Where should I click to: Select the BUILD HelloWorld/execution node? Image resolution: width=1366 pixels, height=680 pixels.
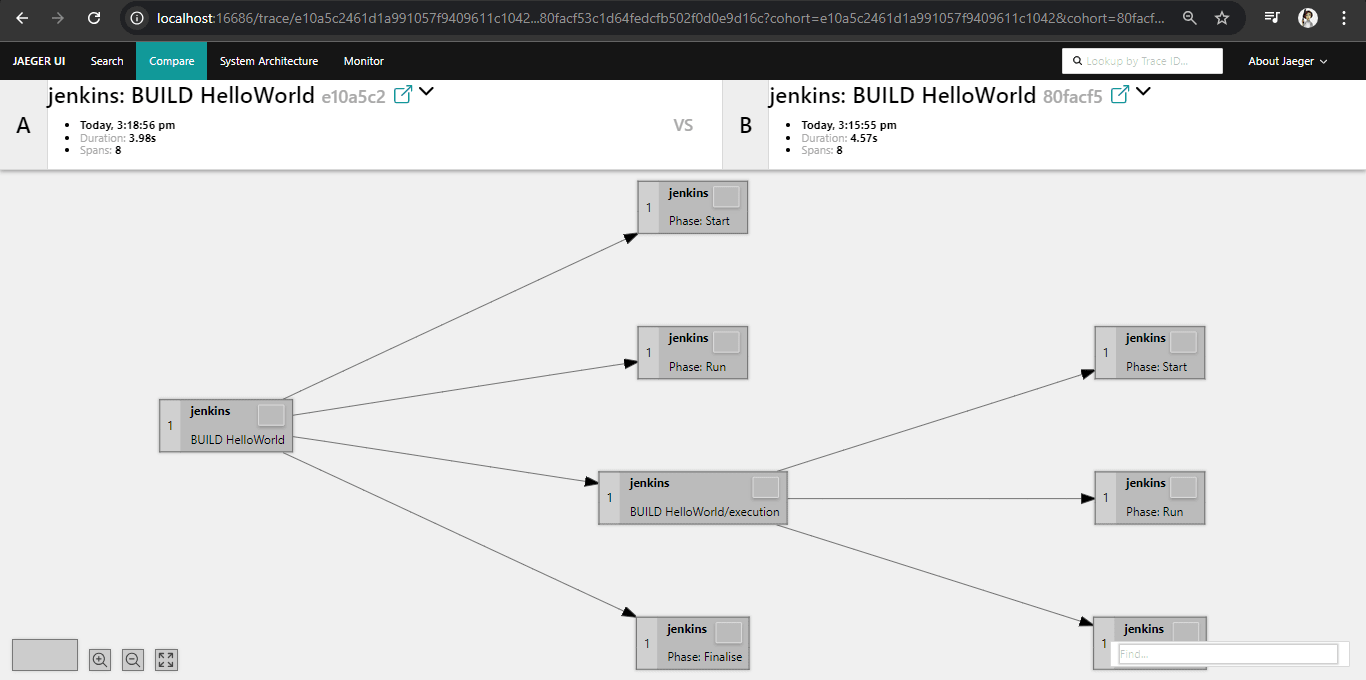(x=693, y=498)
